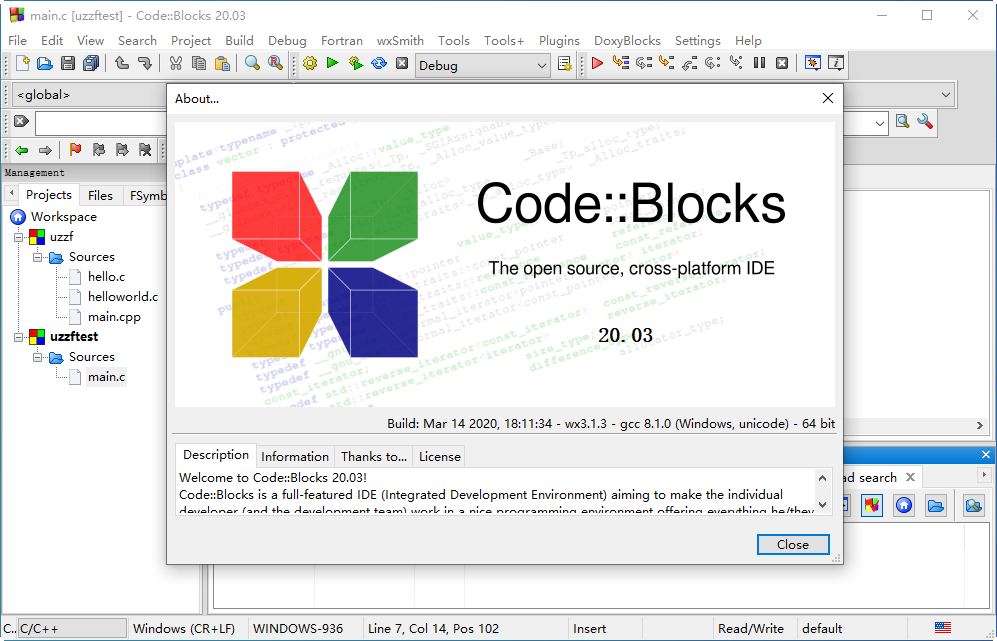The width and height of the screenshot is (997, 641).
Task: Select the Files tab in Management
Action: pos(100,196)
